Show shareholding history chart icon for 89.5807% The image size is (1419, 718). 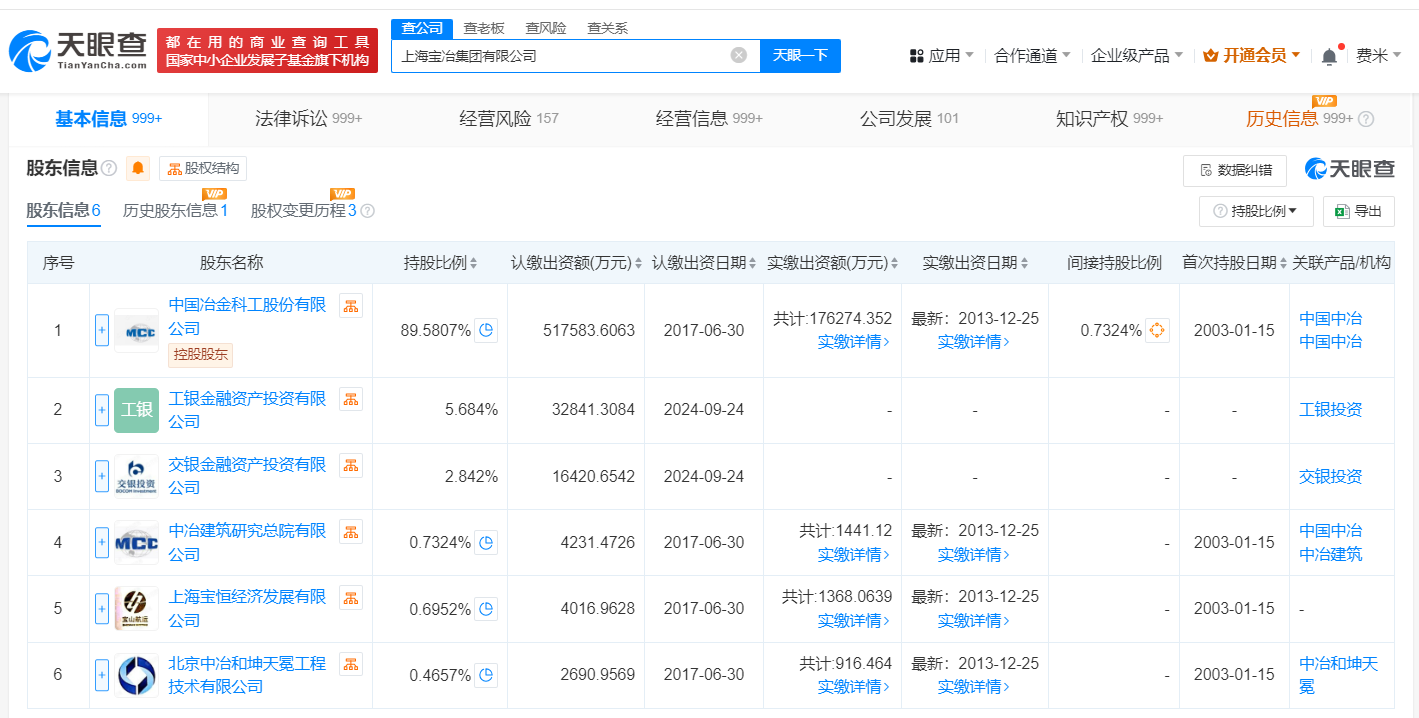(x=486, y=330)
